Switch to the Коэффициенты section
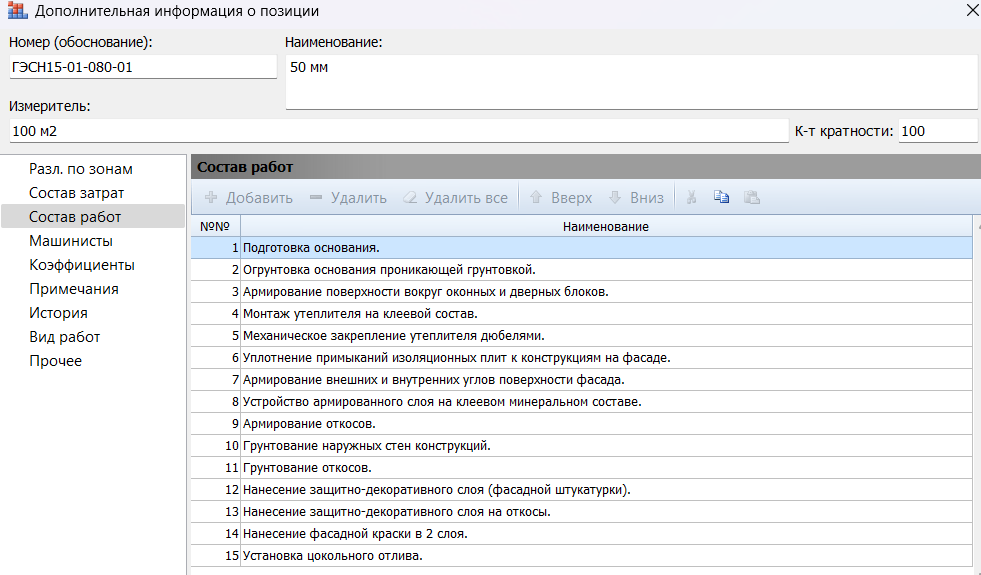This screenshot has height=575, width=981. pos(93,265)
